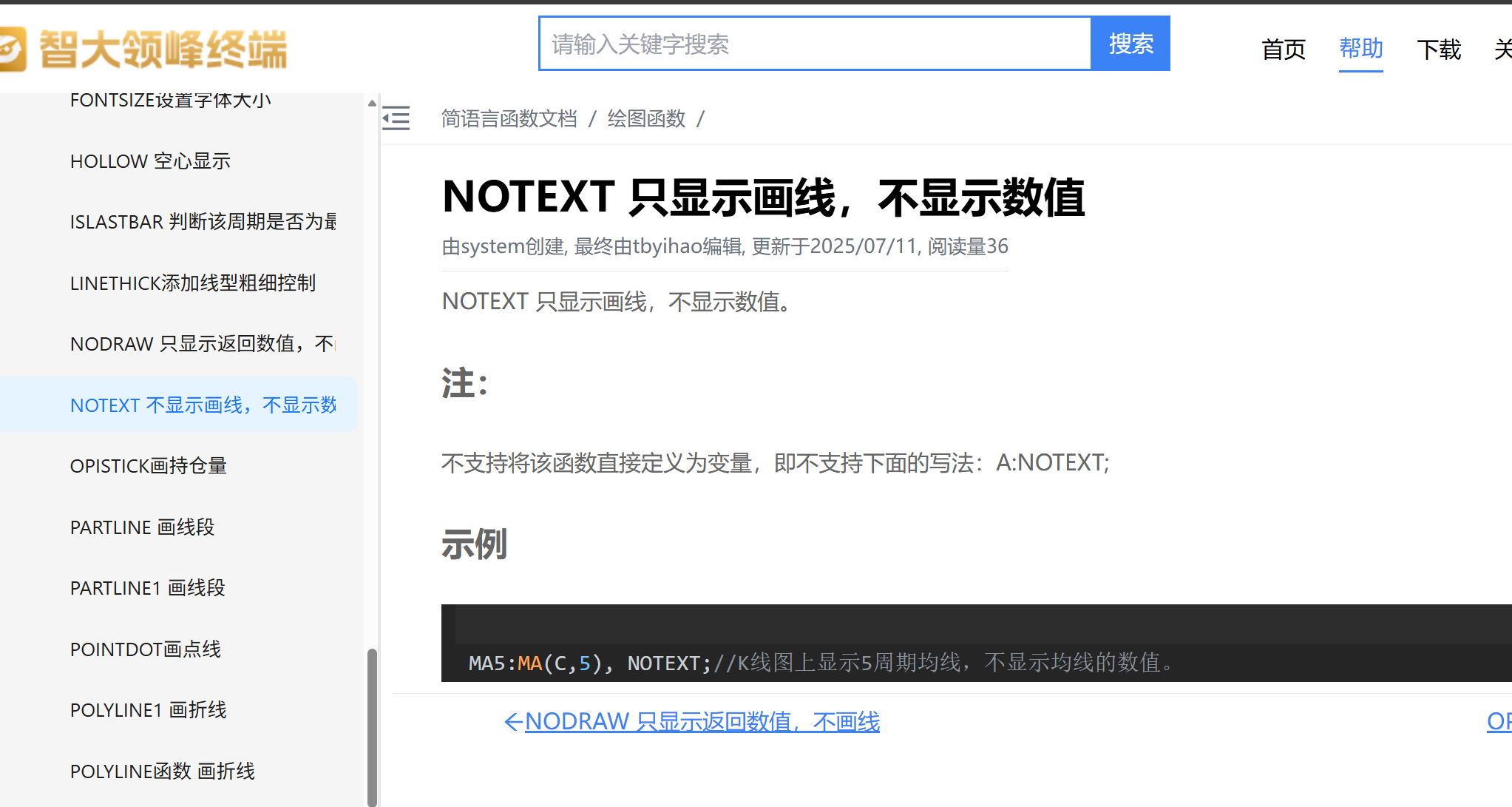The image size is (1512, 807).
Task: Click the keyword search input field
Action: (815, 44)
